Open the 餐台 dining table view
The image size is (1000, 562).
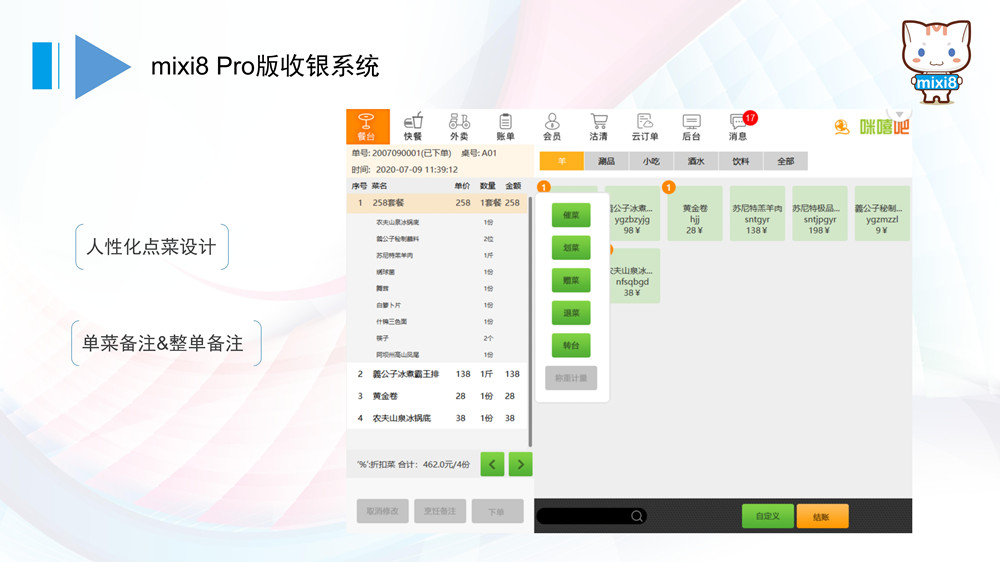coord(367,126)
